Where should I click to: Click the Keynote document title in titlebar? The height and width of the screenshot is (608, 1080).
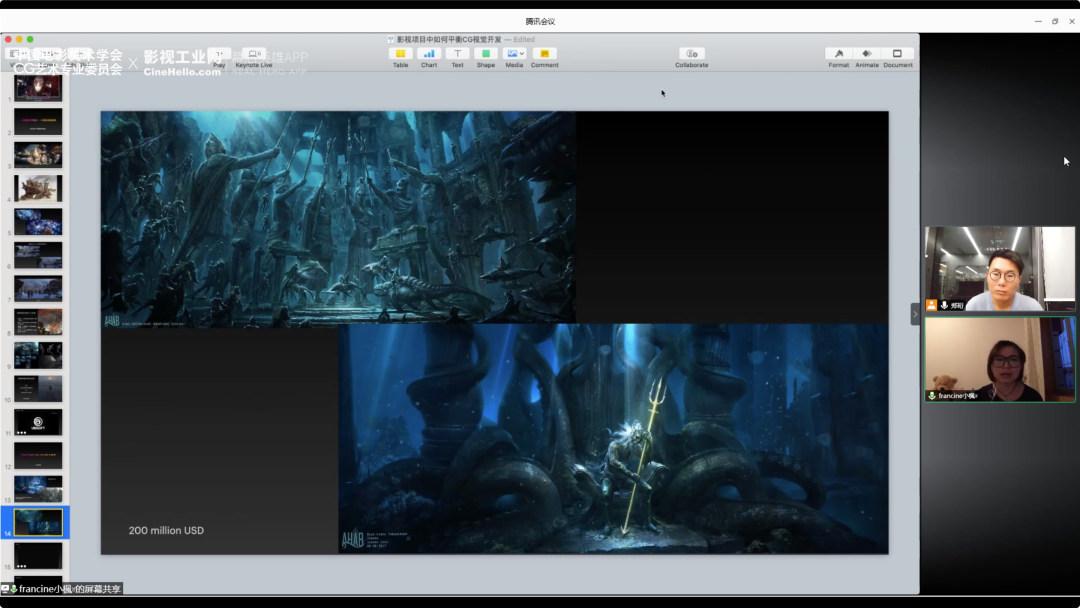pos(448,39)
